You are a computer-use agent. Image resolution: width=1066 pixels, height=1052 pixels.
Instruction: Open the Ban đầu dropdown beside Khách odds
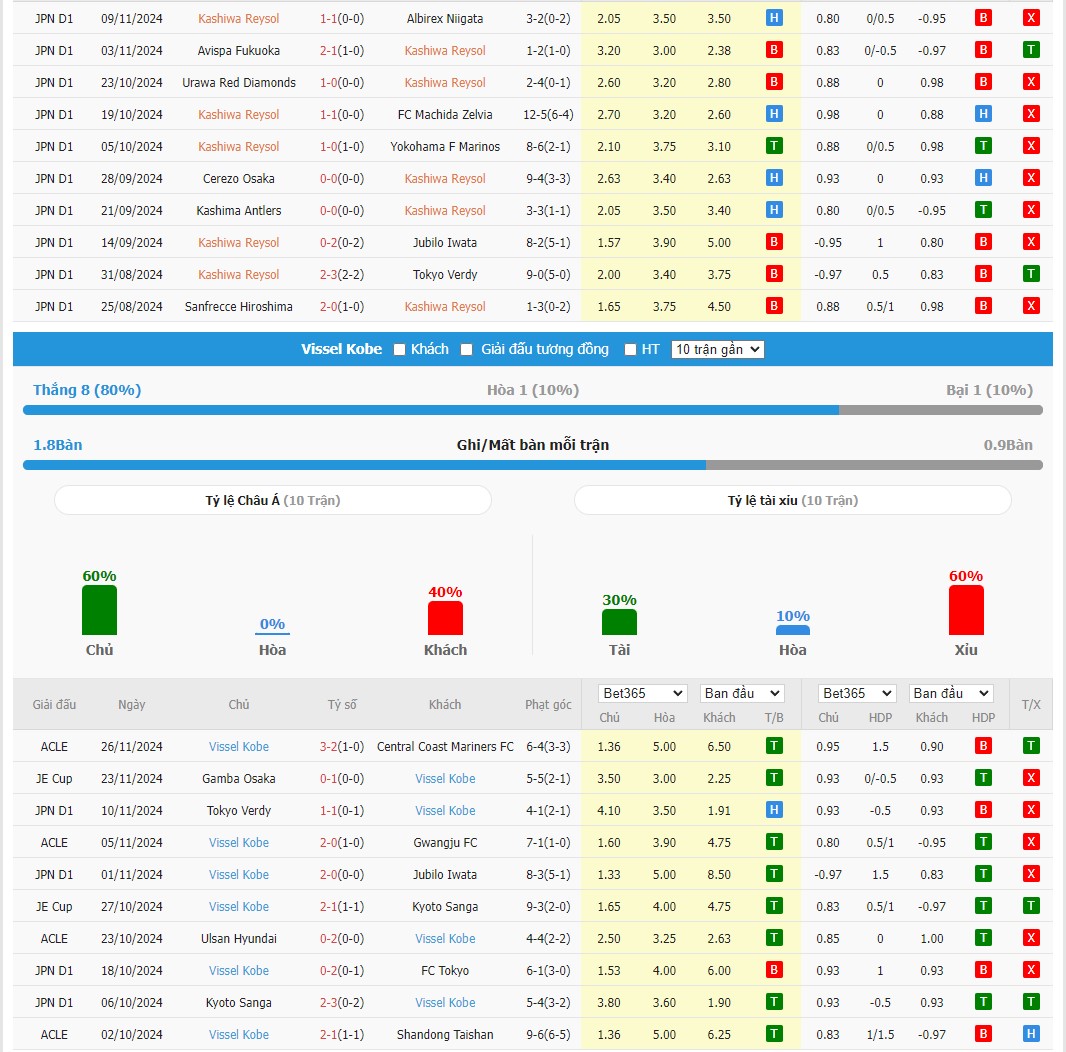click(x=742, y=693)
